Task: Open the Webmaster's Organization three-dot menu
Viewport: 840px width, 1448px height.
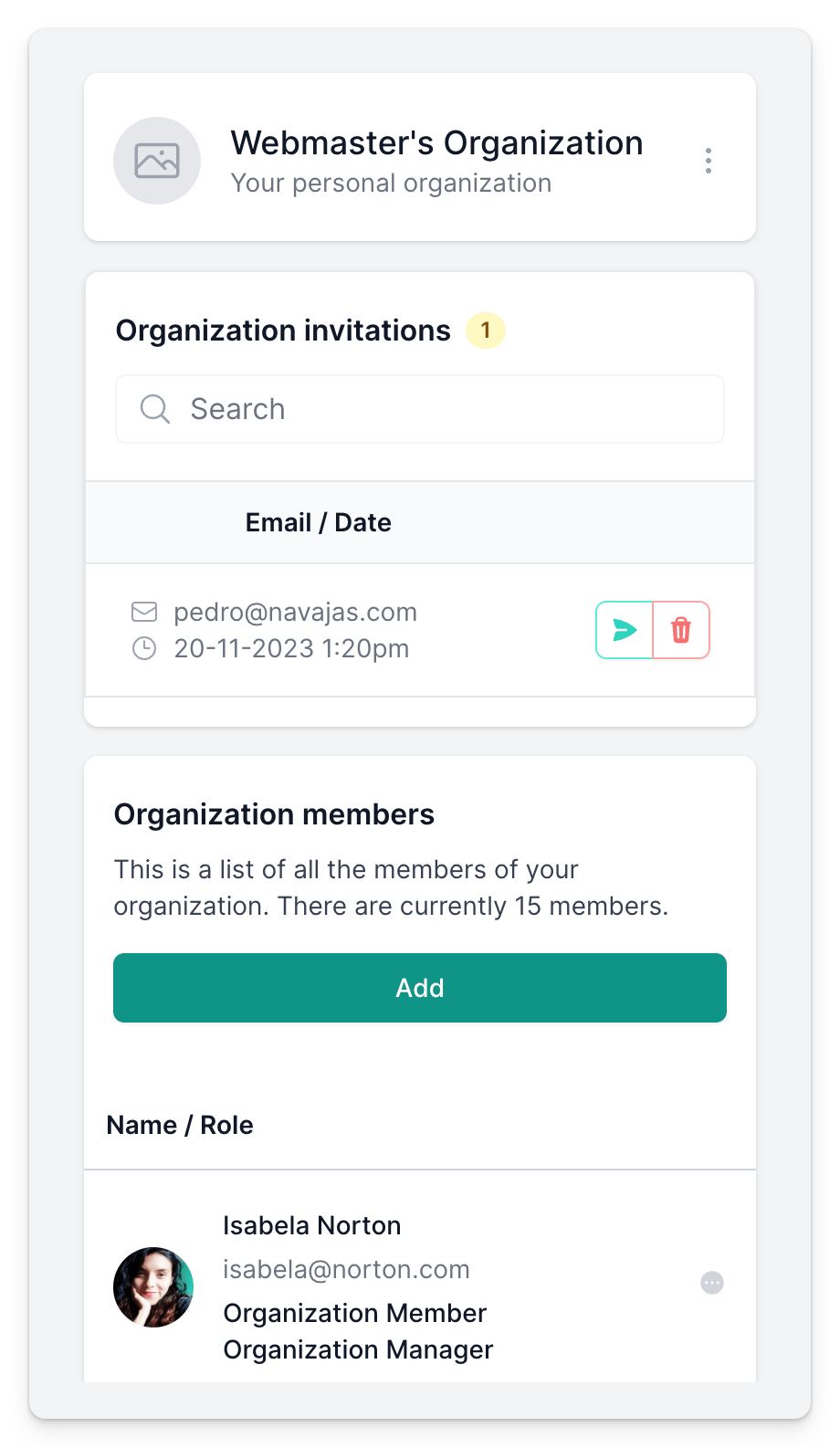Action: pyautogui.click(x=708, y=161)
